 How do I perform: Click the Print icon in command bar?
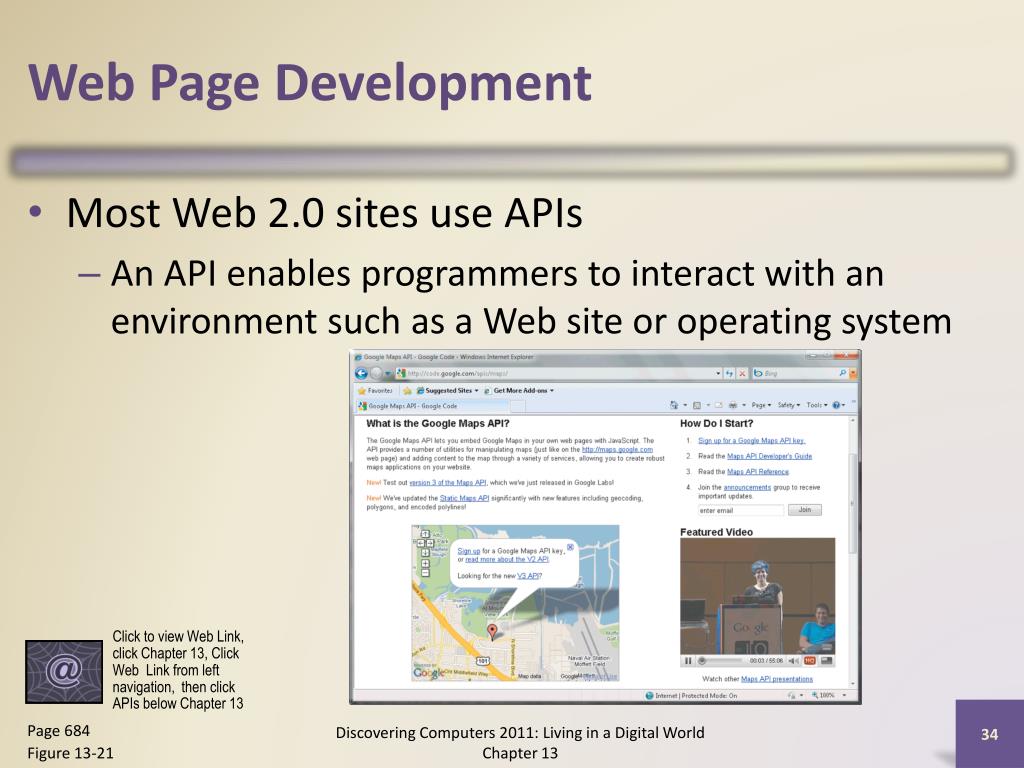pos(733,406)
